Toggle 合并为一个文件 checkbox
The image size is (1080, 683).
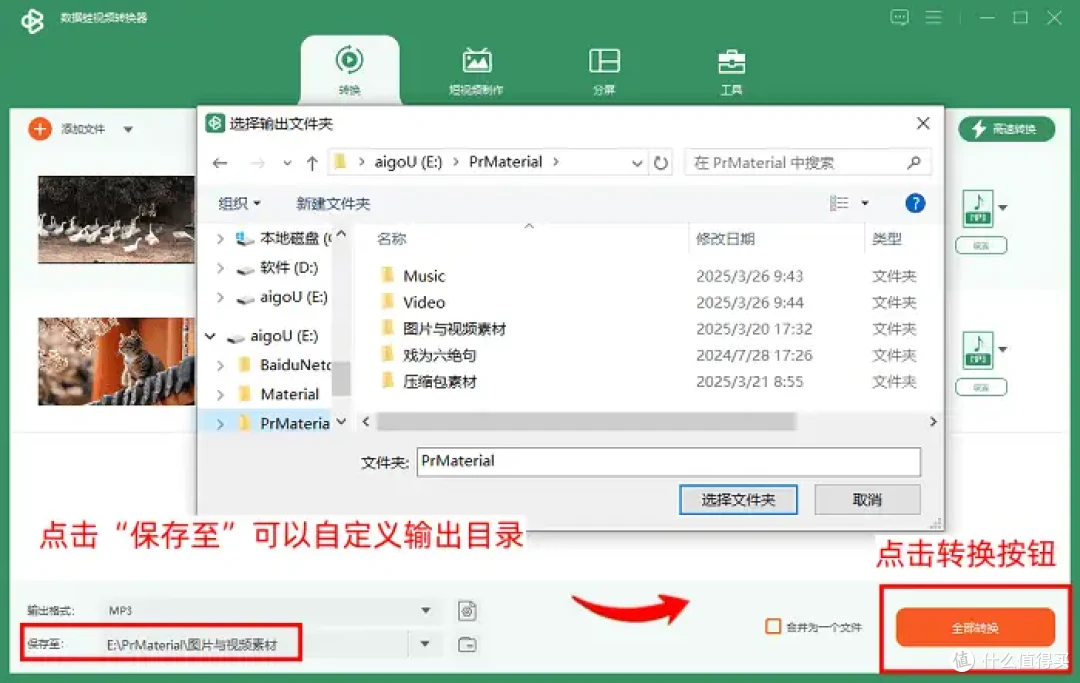[x=773, y=627]
